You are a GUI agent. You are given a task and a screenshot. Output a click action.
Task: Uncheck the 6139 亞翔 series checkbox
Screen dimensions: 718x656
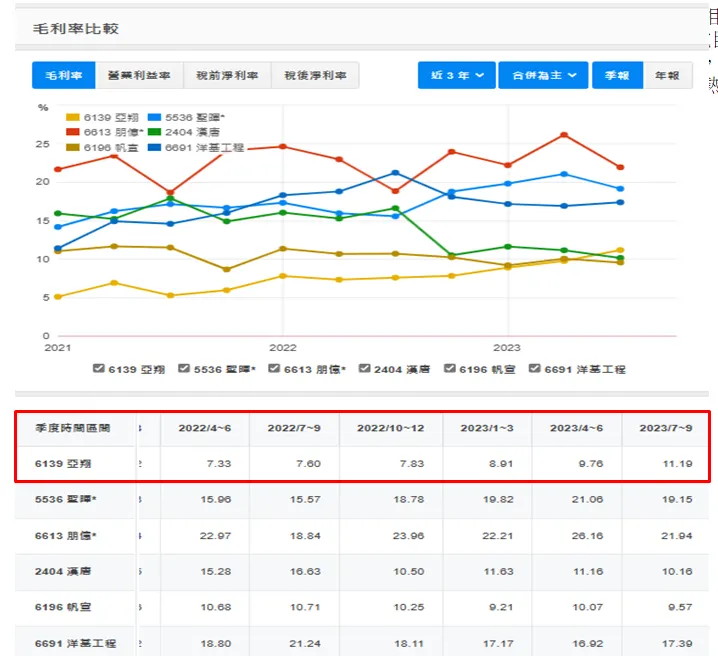[x=98, y=369]
